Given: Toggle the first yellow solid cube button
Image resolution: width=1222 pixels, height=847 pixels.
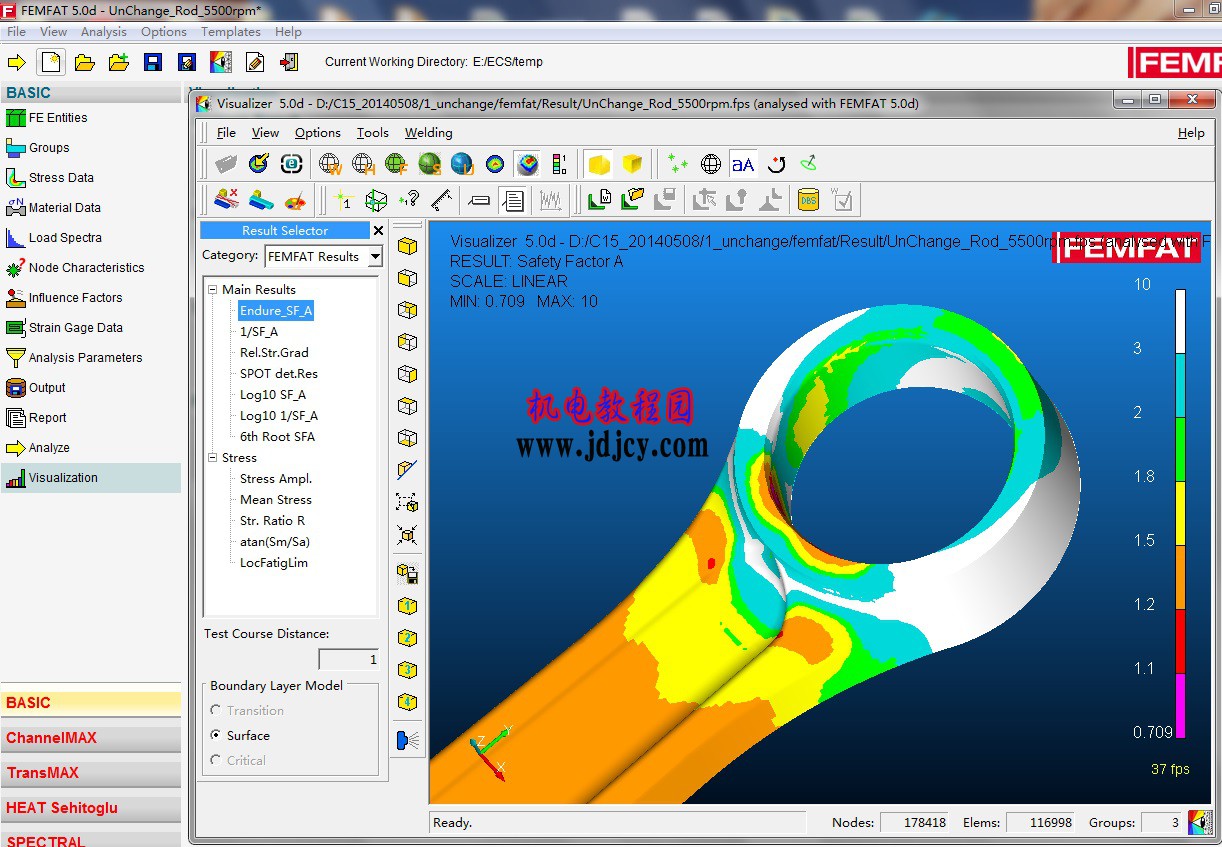Looking at the screenshot, I should click(599, 164).
